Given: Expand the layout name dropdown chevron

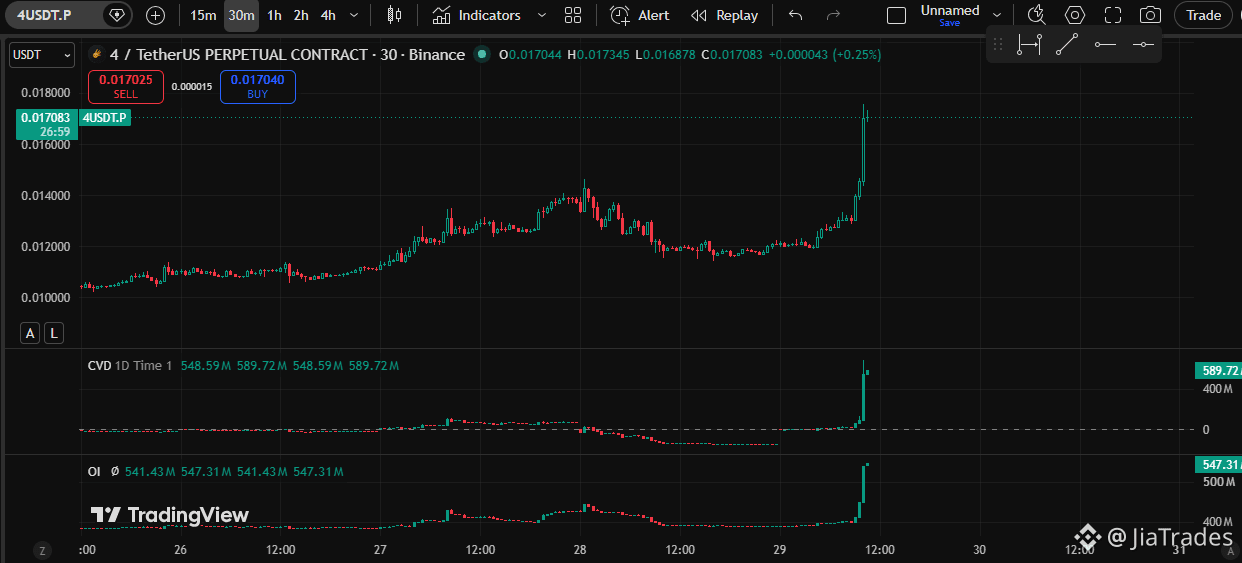Looking at the screenshot, I should (x=997, y=15).
